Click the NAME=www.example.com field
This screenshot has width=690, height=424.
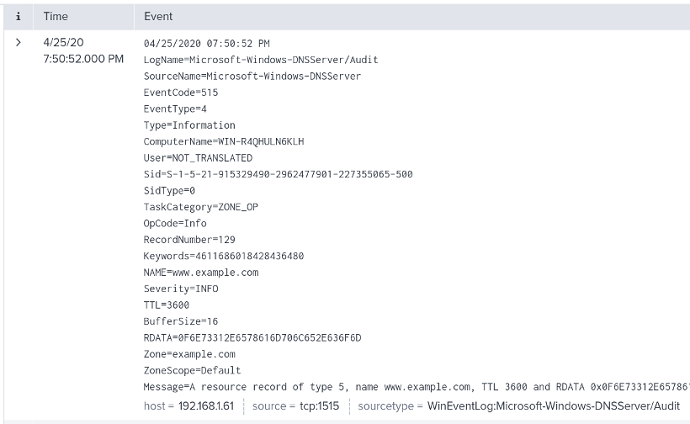coord(201,272)
